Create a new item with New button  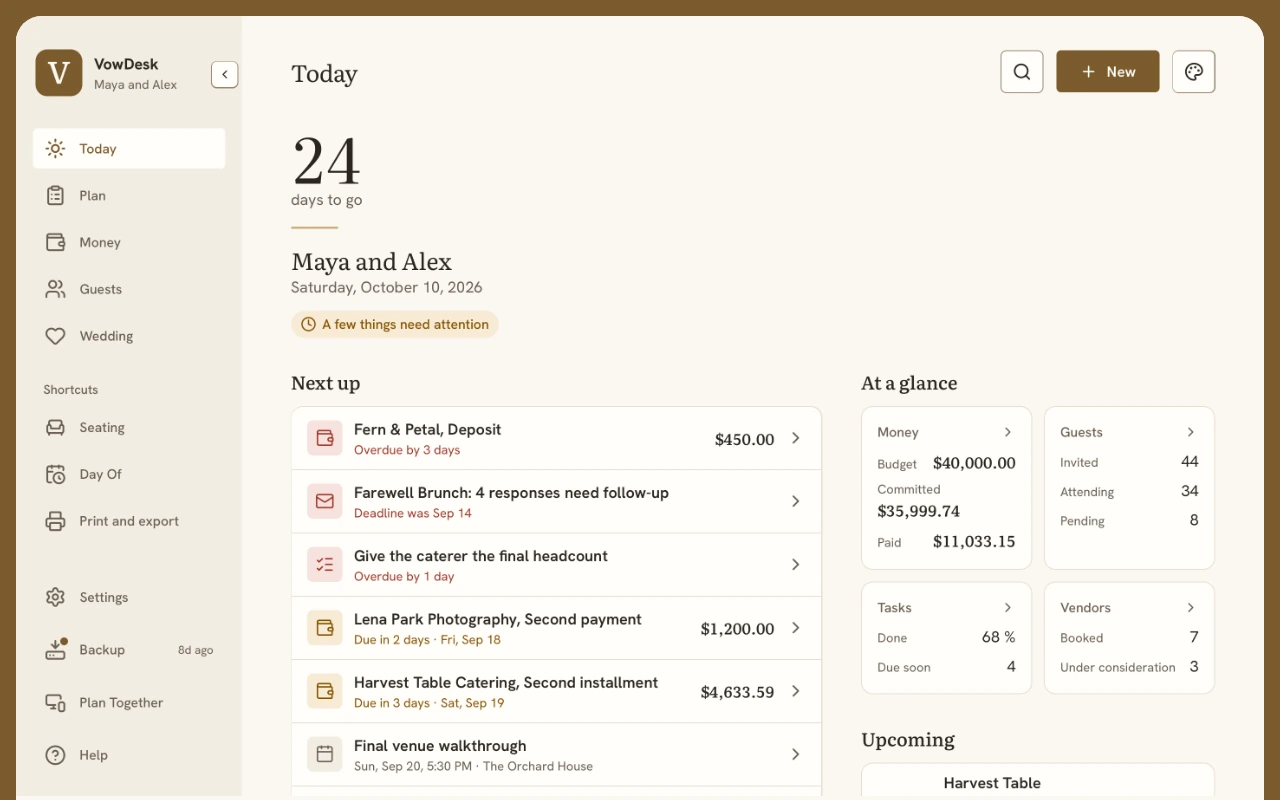click(x=1108, y=72)
